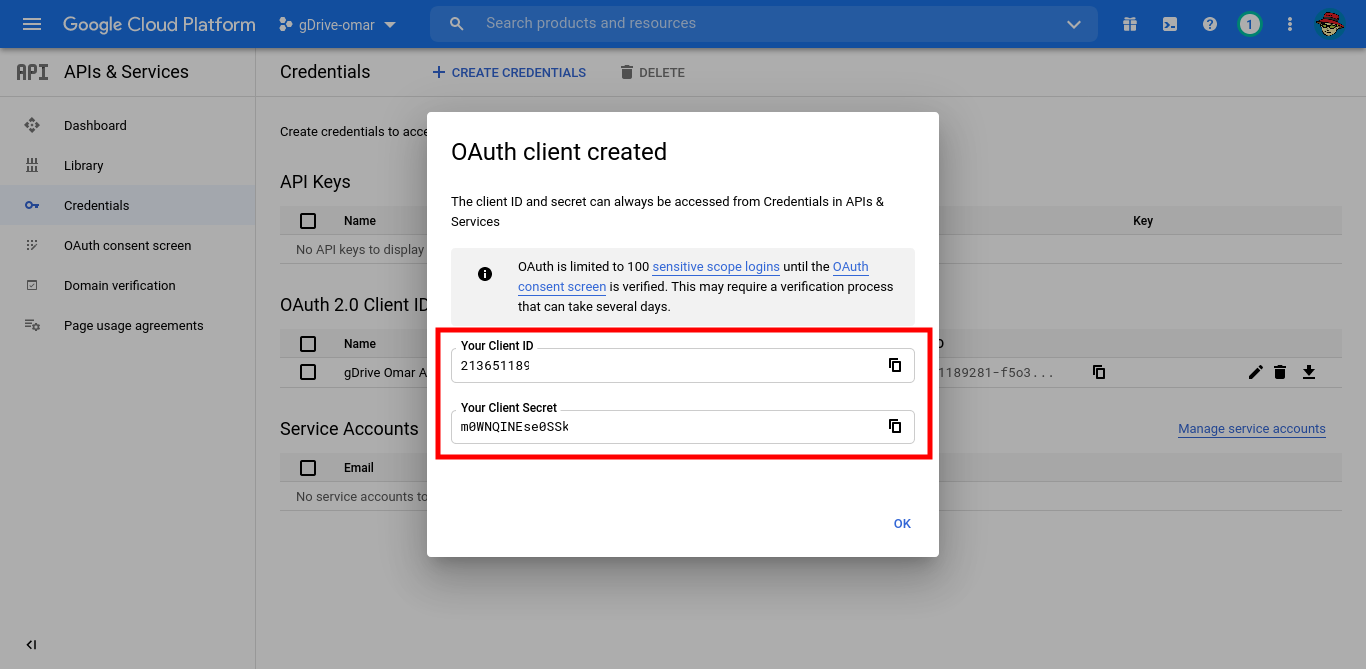Open notifications from the top bar
Screen dimensions: 1366x669
[1249, 23]
